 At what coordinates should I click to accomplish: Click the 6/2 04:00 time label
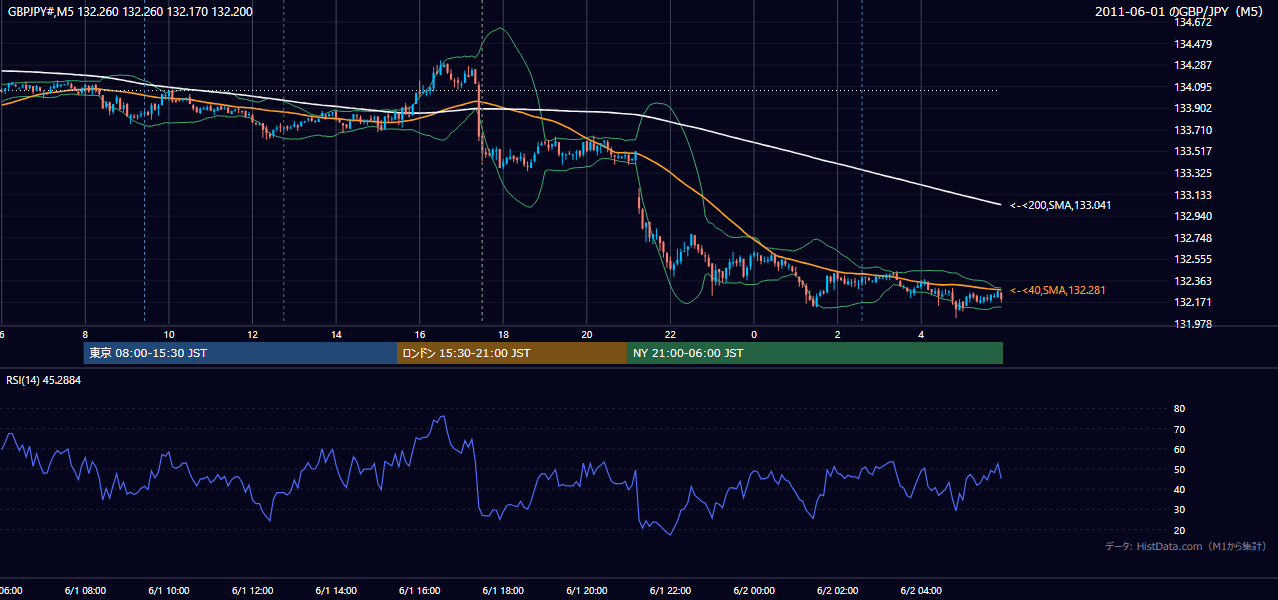pyautogui.click(x=921, y=590)
